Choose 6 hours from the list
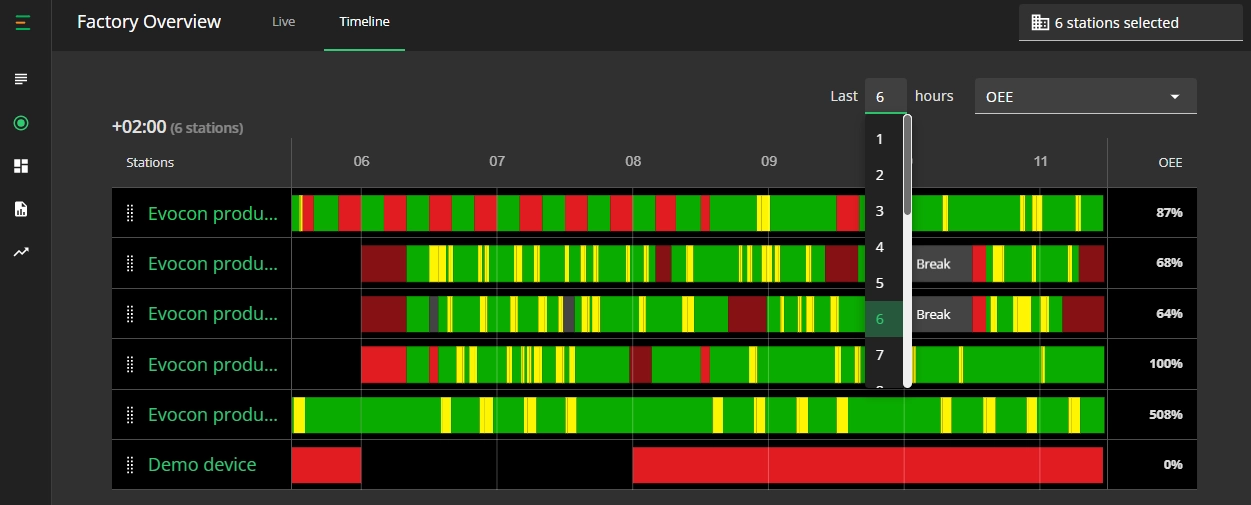 pyautogui.click(x=884, y=319)
